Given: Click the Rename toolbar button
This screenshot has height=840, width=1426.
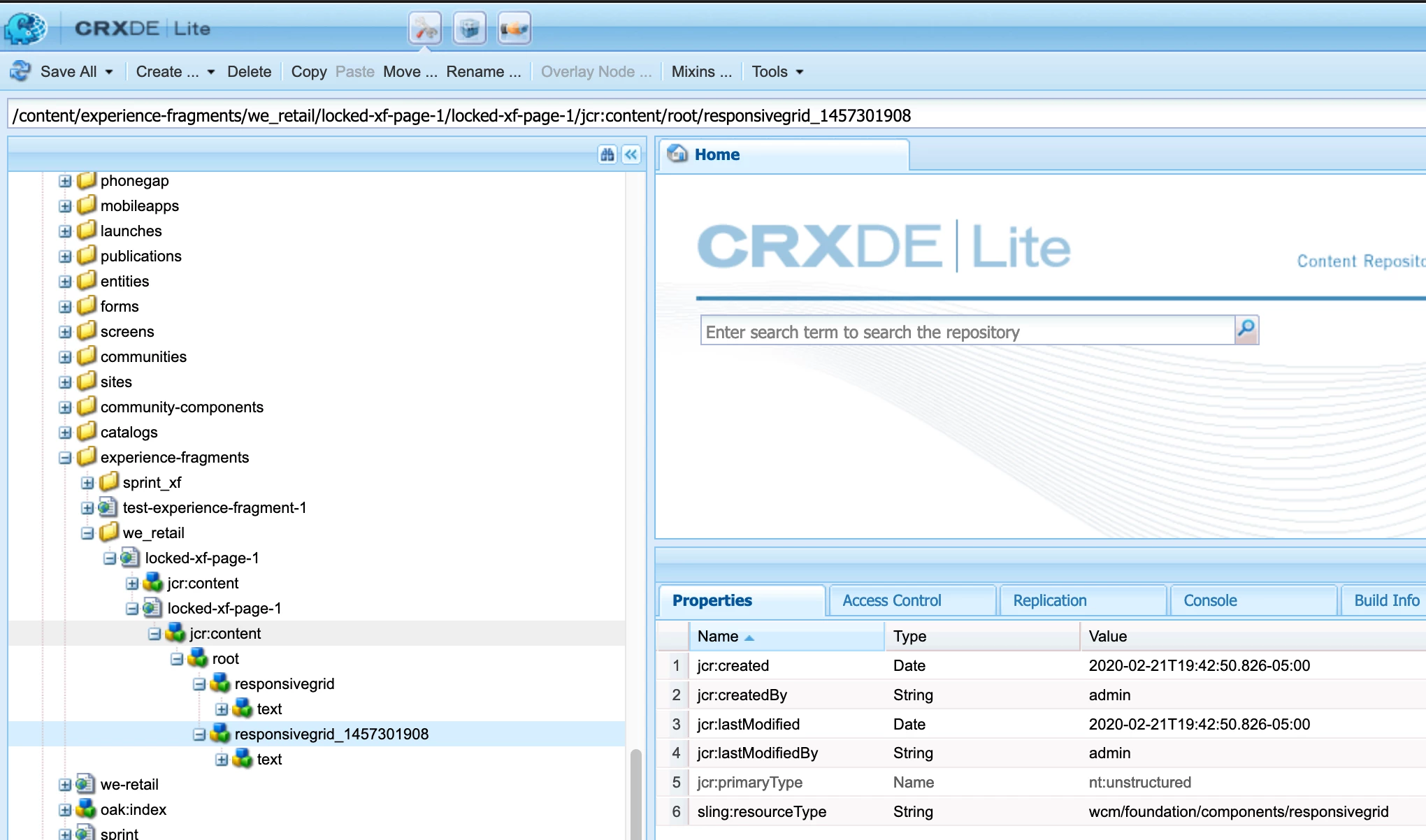Looking at the screenshot, I should tap(483, 72).
